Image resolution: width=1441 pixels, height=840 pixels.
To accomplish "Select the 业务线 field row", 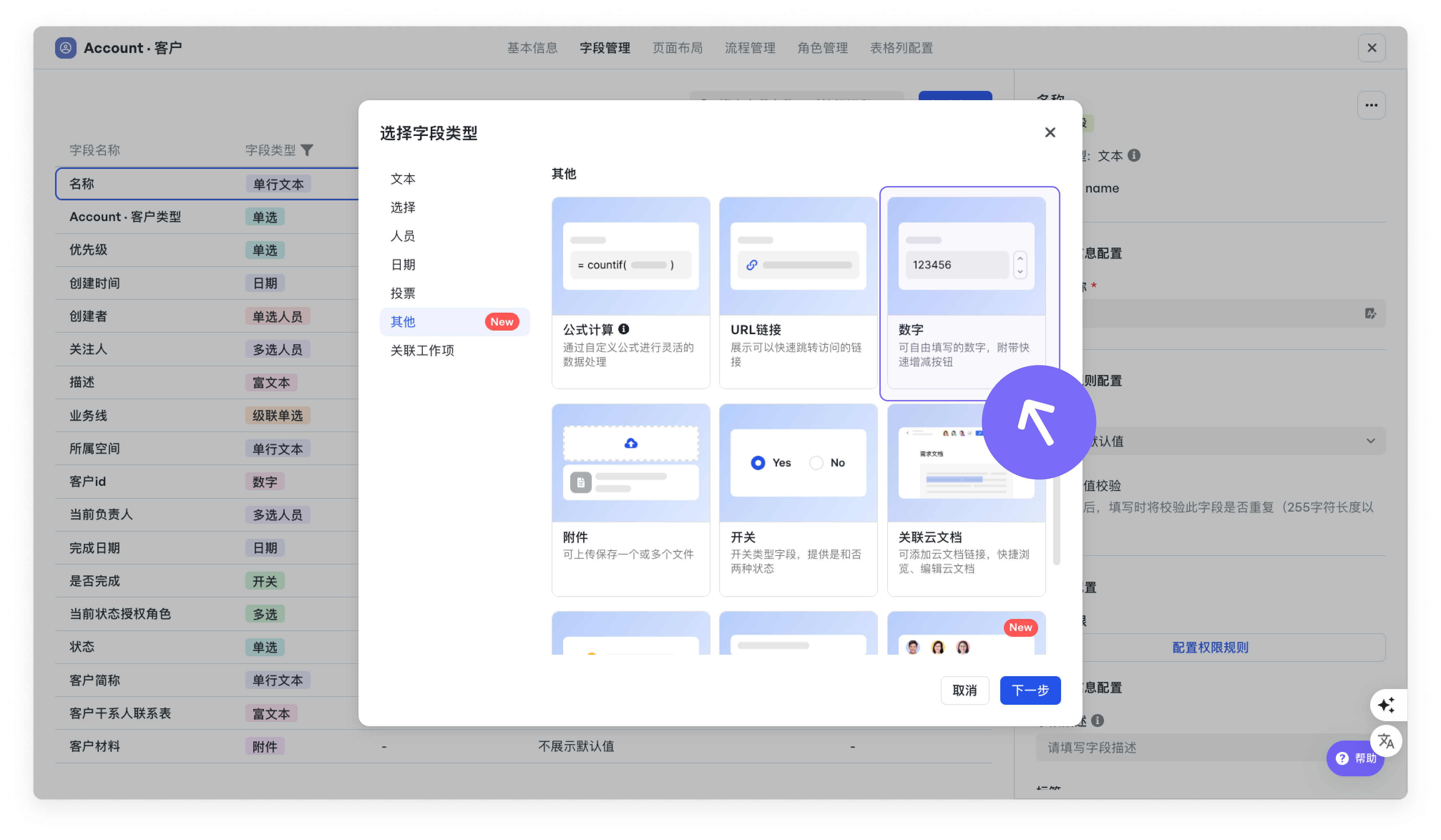I will pyautogui.click(x=207, y=415).
